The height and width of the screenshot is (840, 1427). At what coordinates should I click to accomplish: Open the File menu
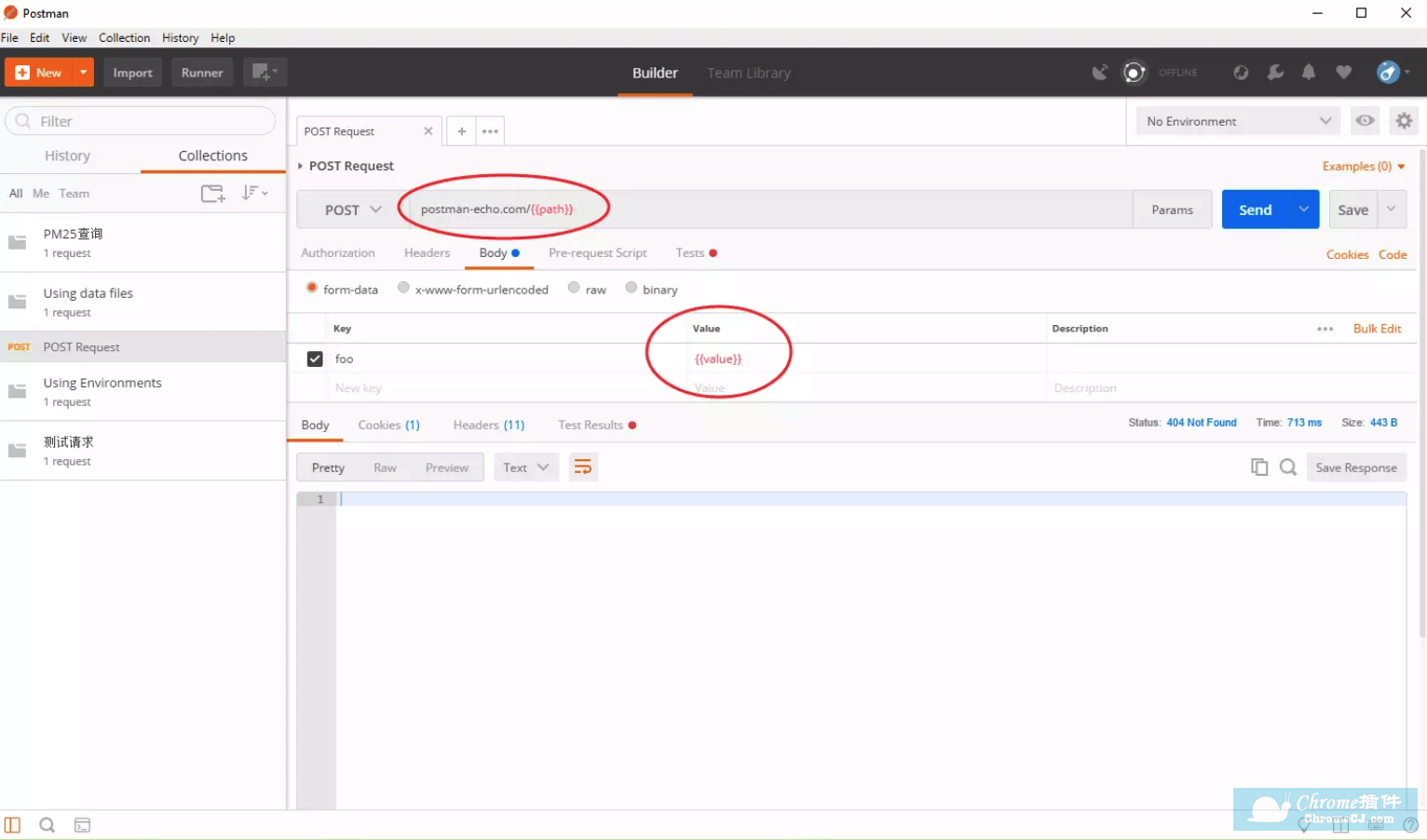[x=9, y=37]
